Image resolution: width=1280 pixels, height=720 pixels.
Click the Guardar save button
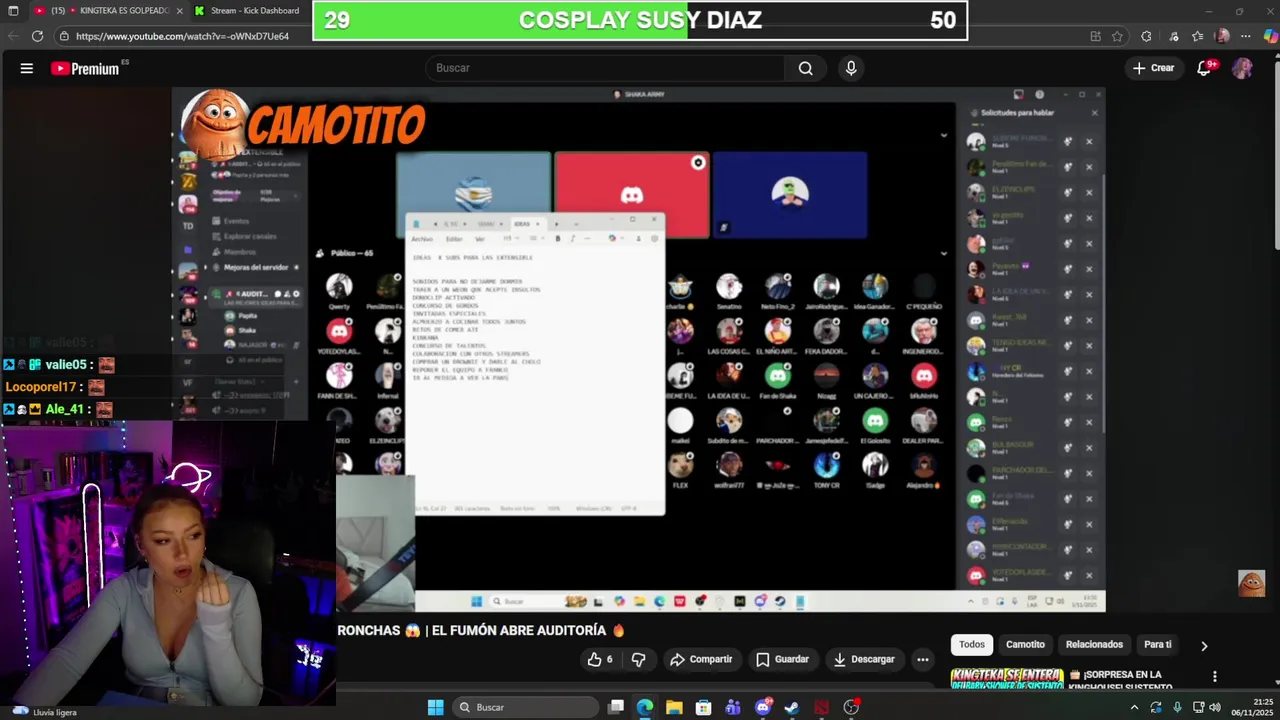(x=782, y=659)
